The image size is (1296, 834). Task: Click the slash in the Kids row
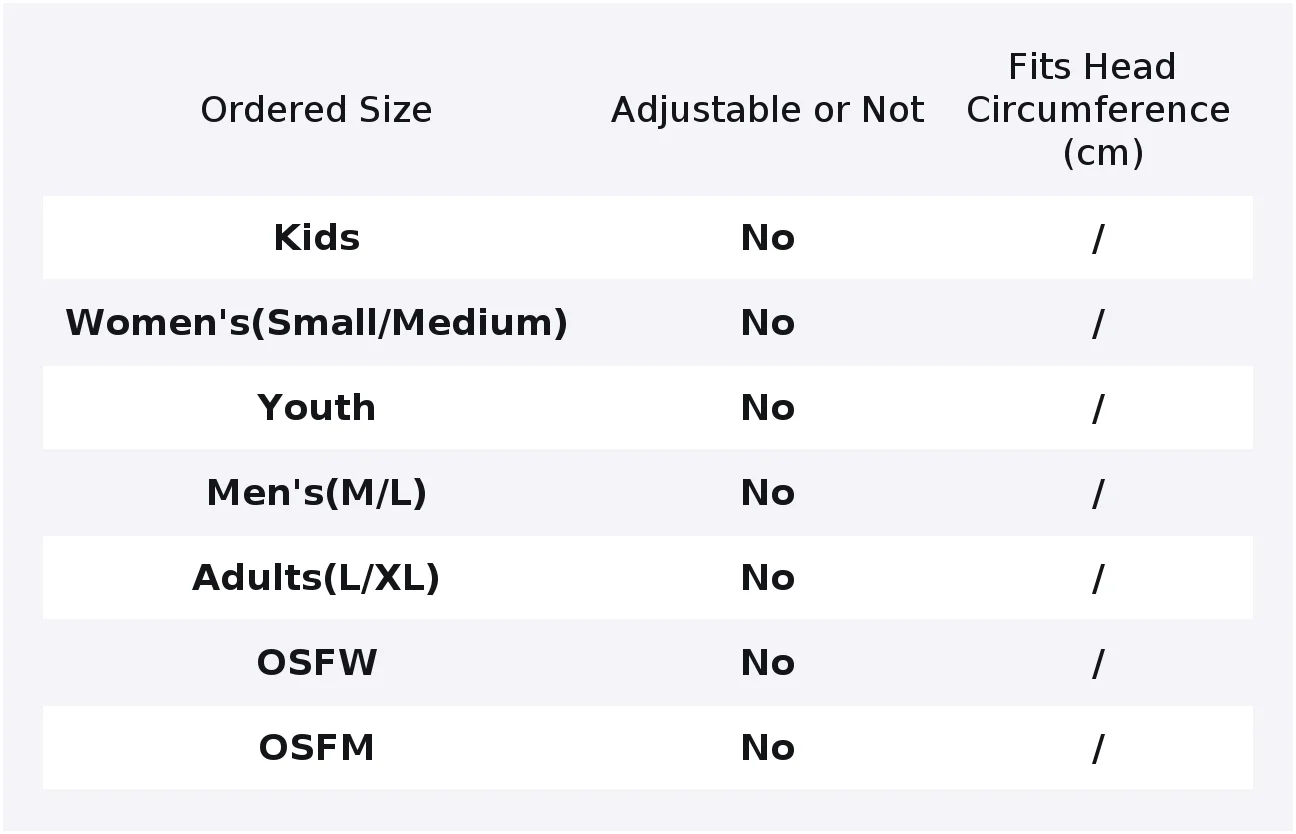[1098, 238]
